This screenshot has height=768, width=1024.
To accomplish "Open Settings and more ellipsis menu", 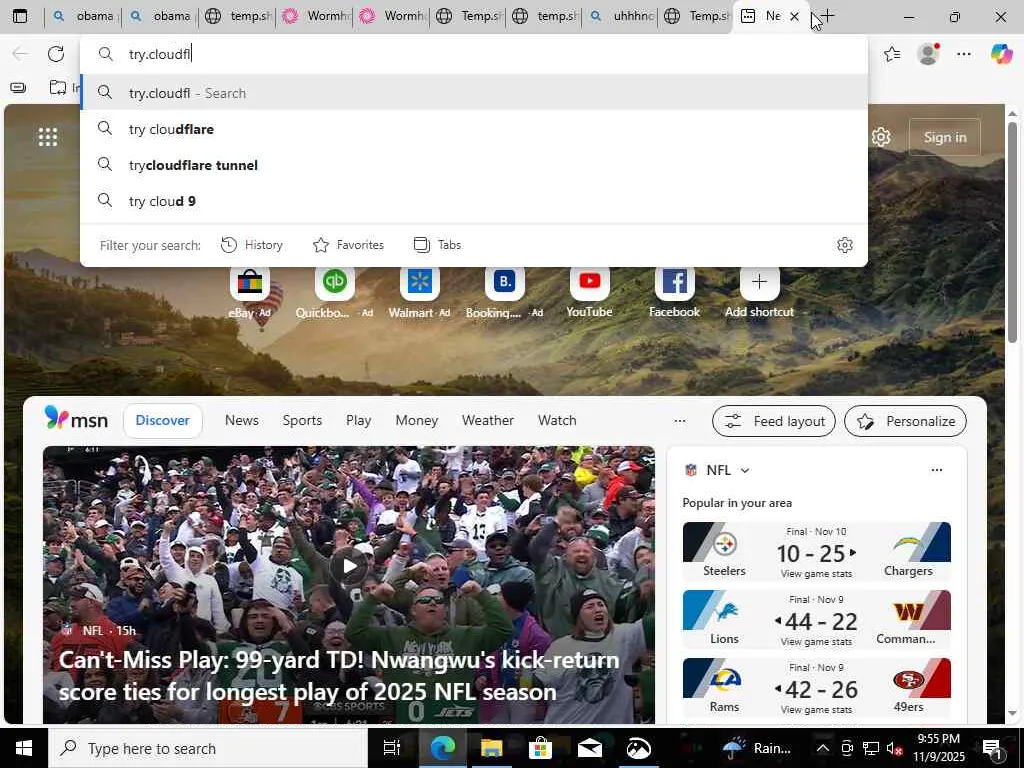I will [x=964, y=54].
